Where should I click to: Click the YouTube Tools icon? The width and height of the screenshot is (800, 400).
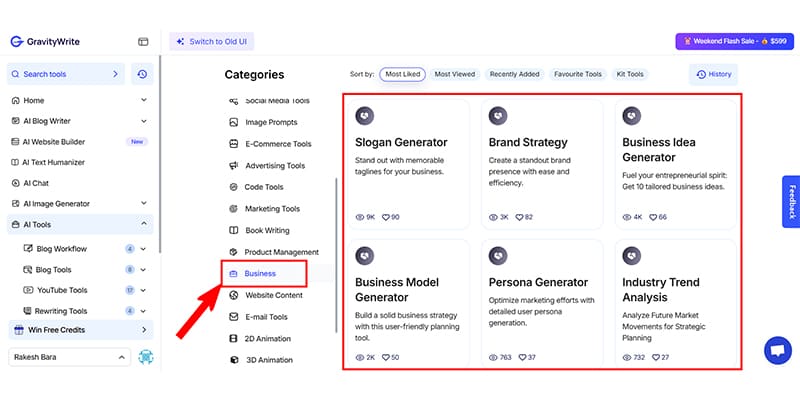(x=28, y=290)
